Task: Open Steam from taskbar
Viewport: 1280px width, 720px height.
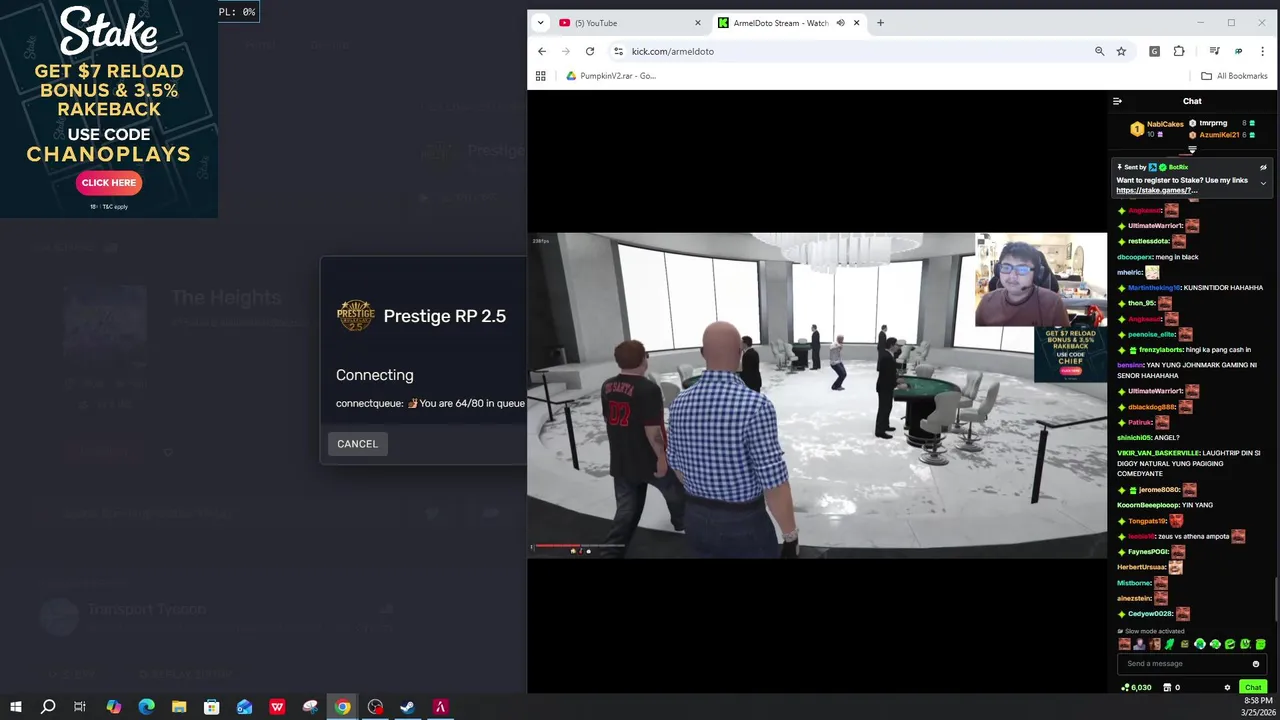Action: 407,707
